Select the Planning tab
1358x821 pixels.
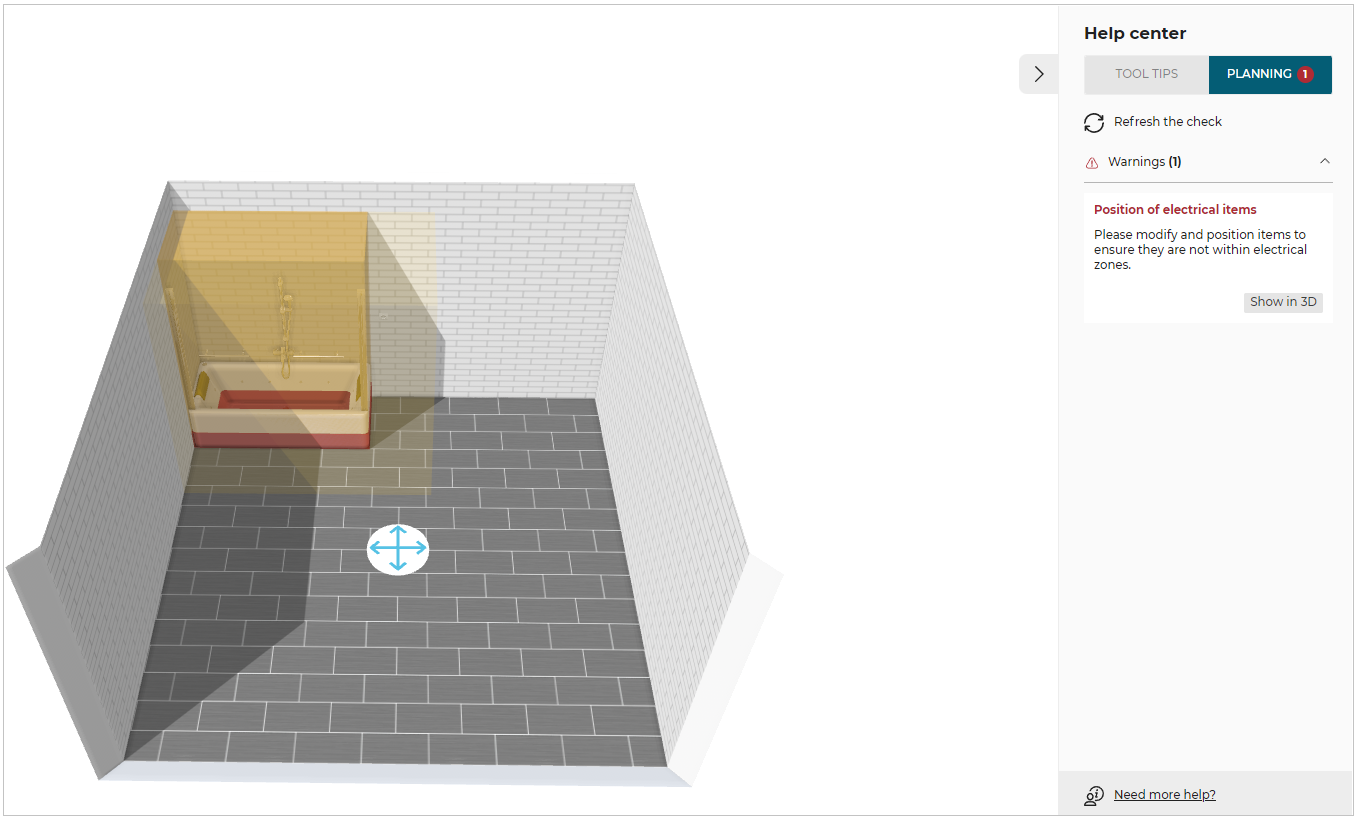1258,74
